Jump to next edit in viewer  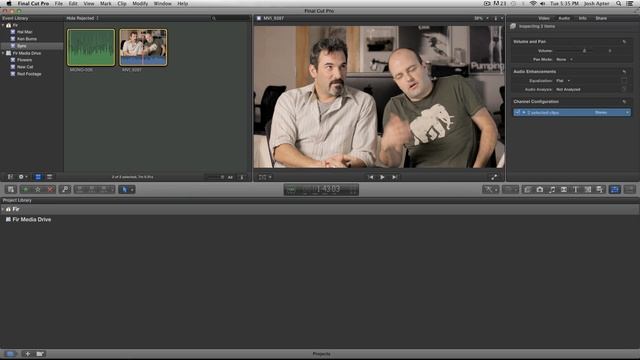394,177
